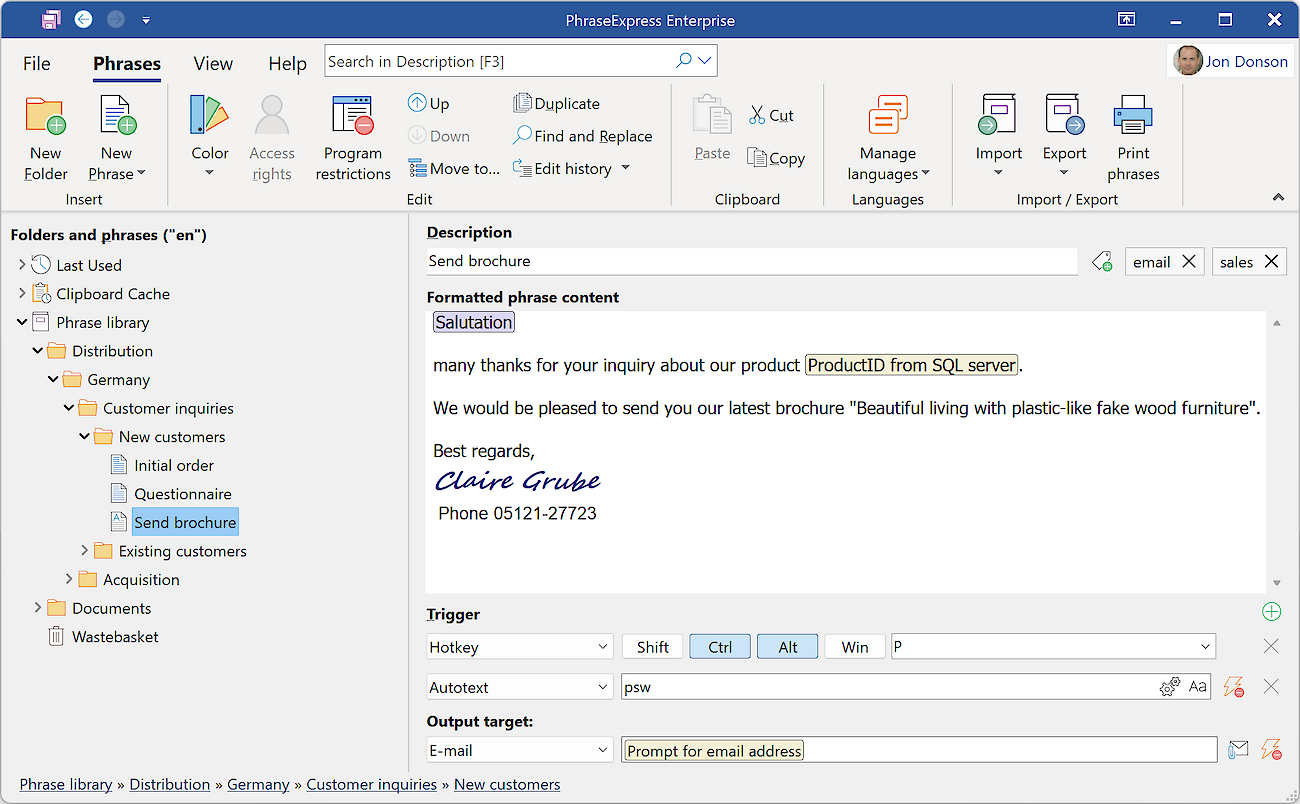This screenshot has height=804, width=1300.
Task: Expand the search options dropdown arrow
Action: [x=705, y=61]
